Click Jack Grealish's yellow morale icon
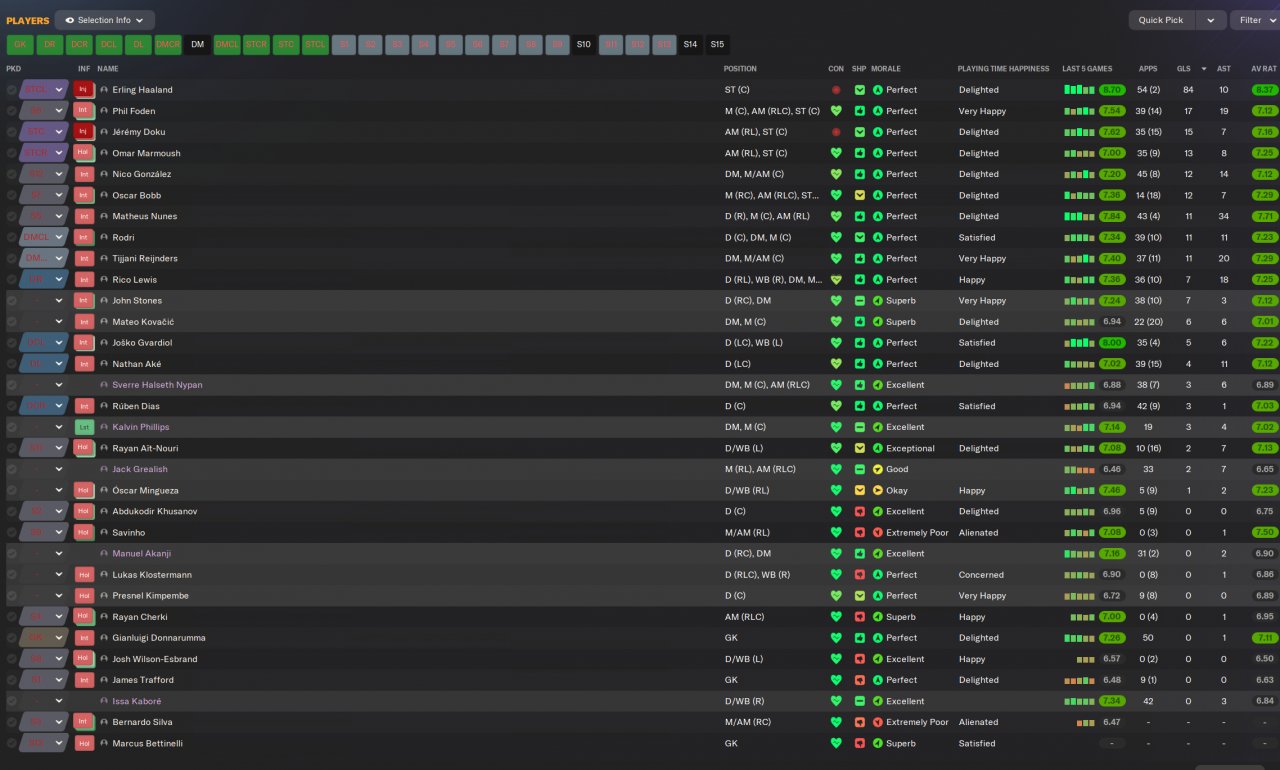 pyautogui.click(x=877, y=469)
